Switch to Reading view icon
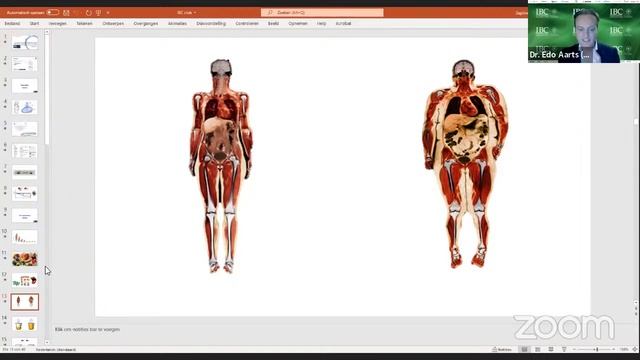This screenshot has height=360, width=640. click(x=551, y=349)
